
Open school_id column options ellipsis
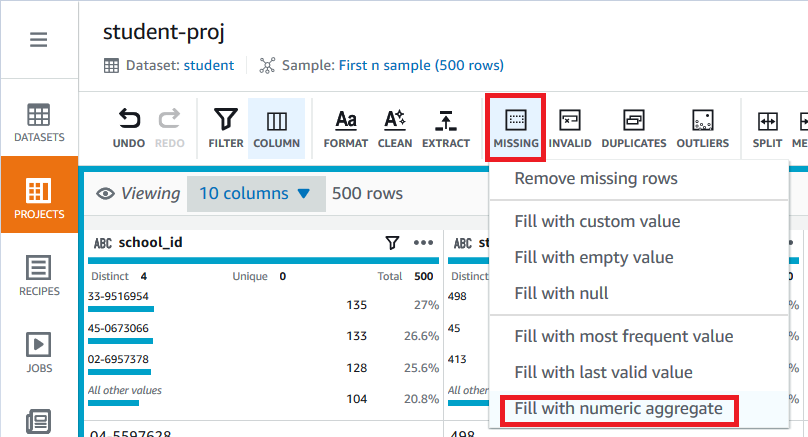[423, 243]
